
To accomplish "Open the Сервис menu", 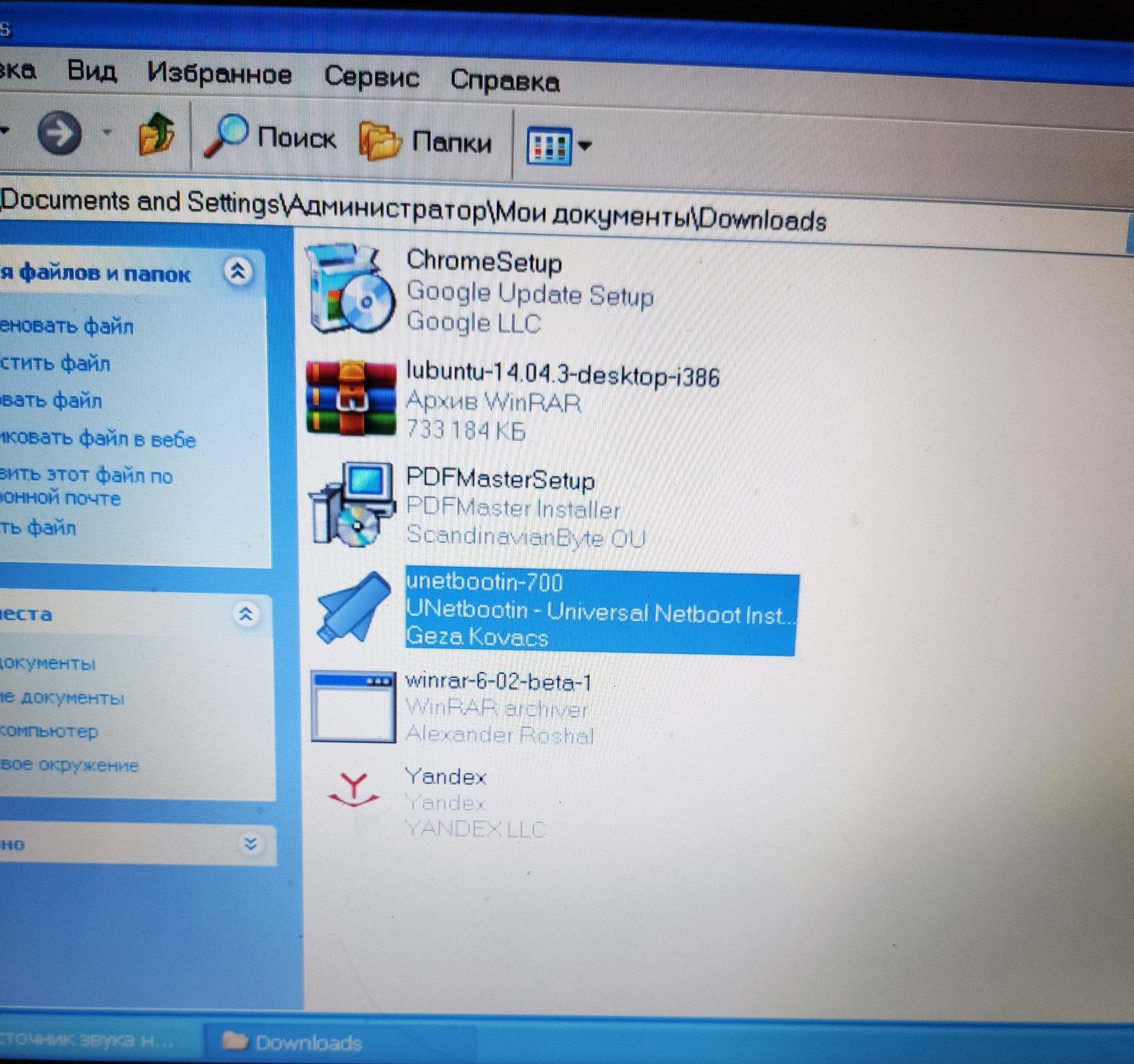I will pyautogui.click(x=371, y=77).
